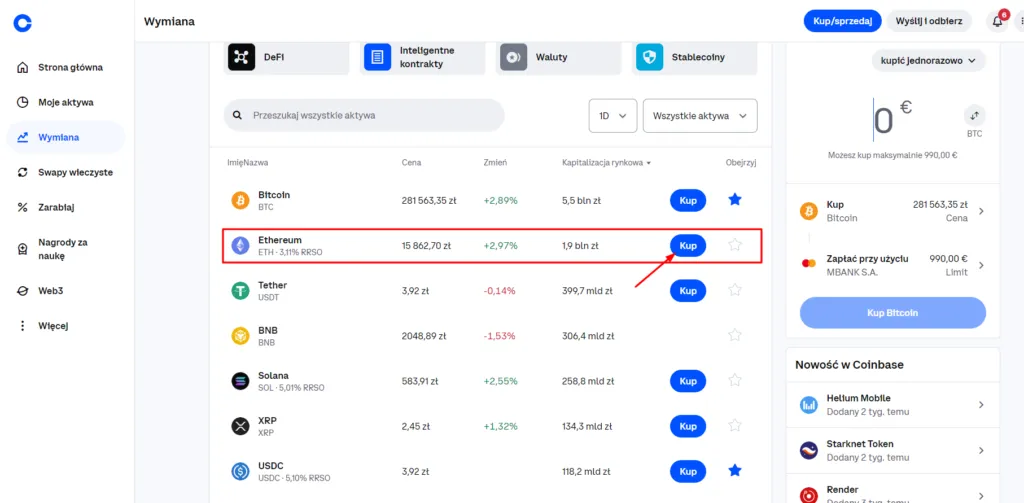
Task: Click Bitcoin icon in the Kup panel row
Action: [808, 211]
